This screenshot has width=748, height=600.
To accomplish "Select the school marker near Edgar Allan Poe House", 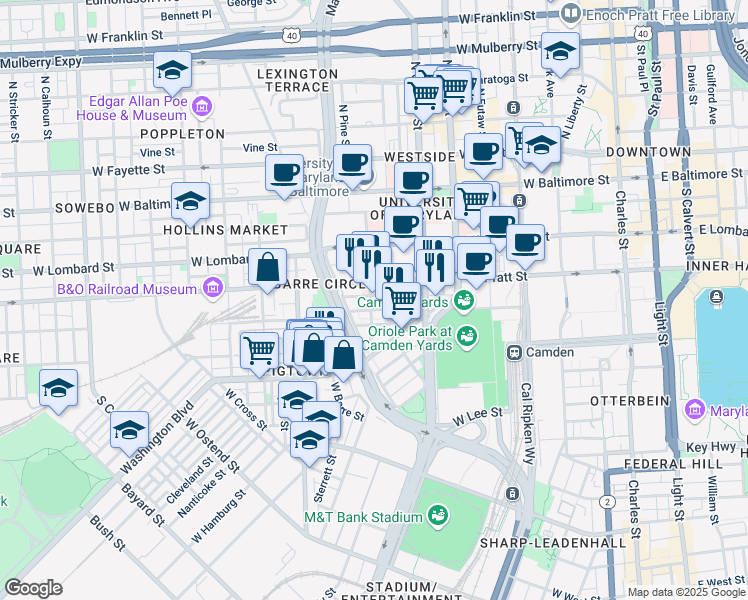I will [x=172, y=72].
